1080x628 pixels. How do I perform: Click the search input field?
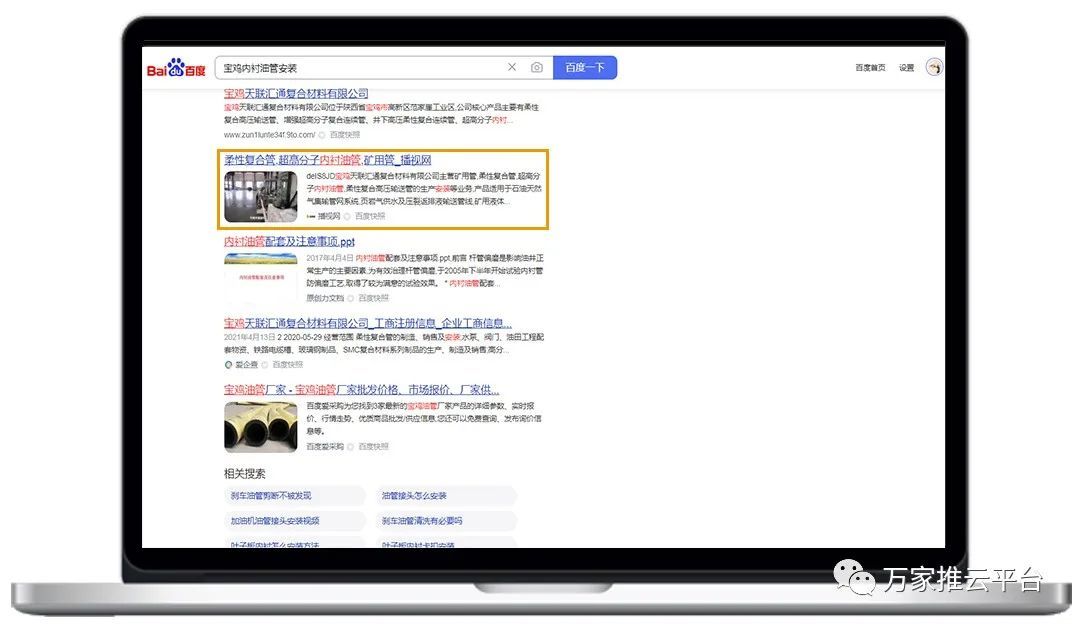pos(360,68)
